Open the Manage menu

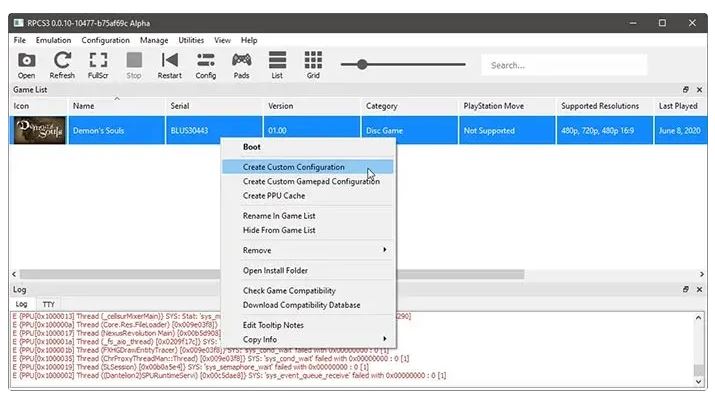click(x=154, y=40)
